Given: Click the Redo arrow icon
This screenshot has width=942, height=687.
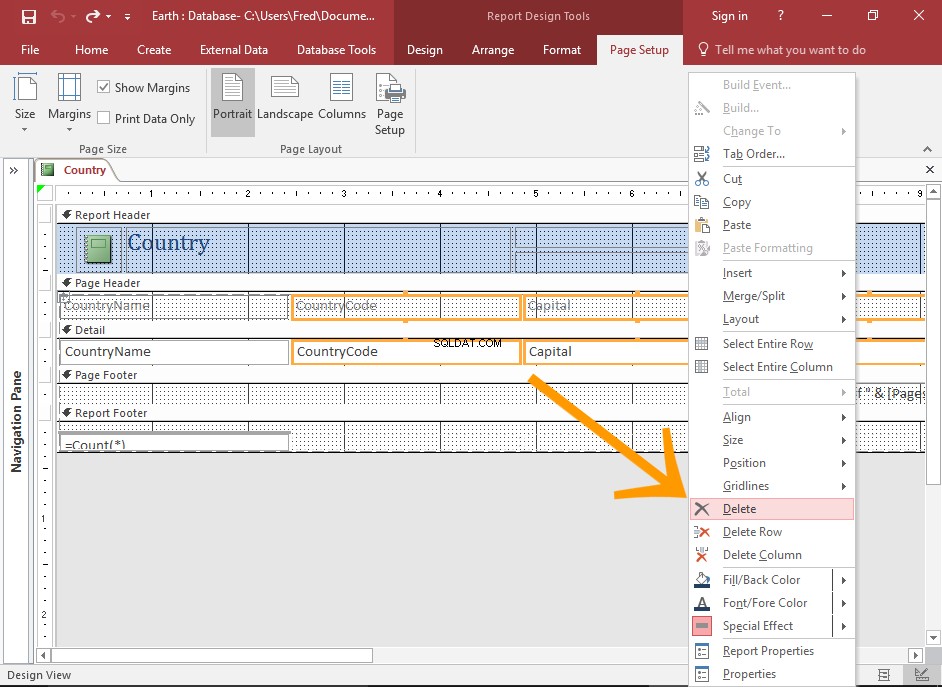Looking at the screenshot, I should 93,16.
